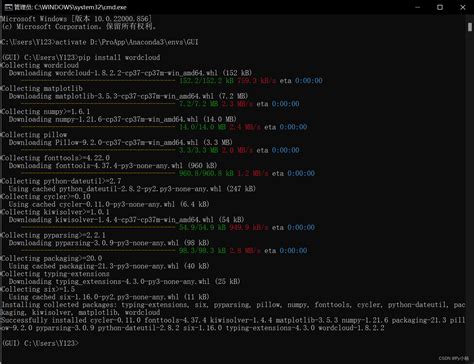Click the fonttools 960.8 kB progress bar

pos(98,173)
